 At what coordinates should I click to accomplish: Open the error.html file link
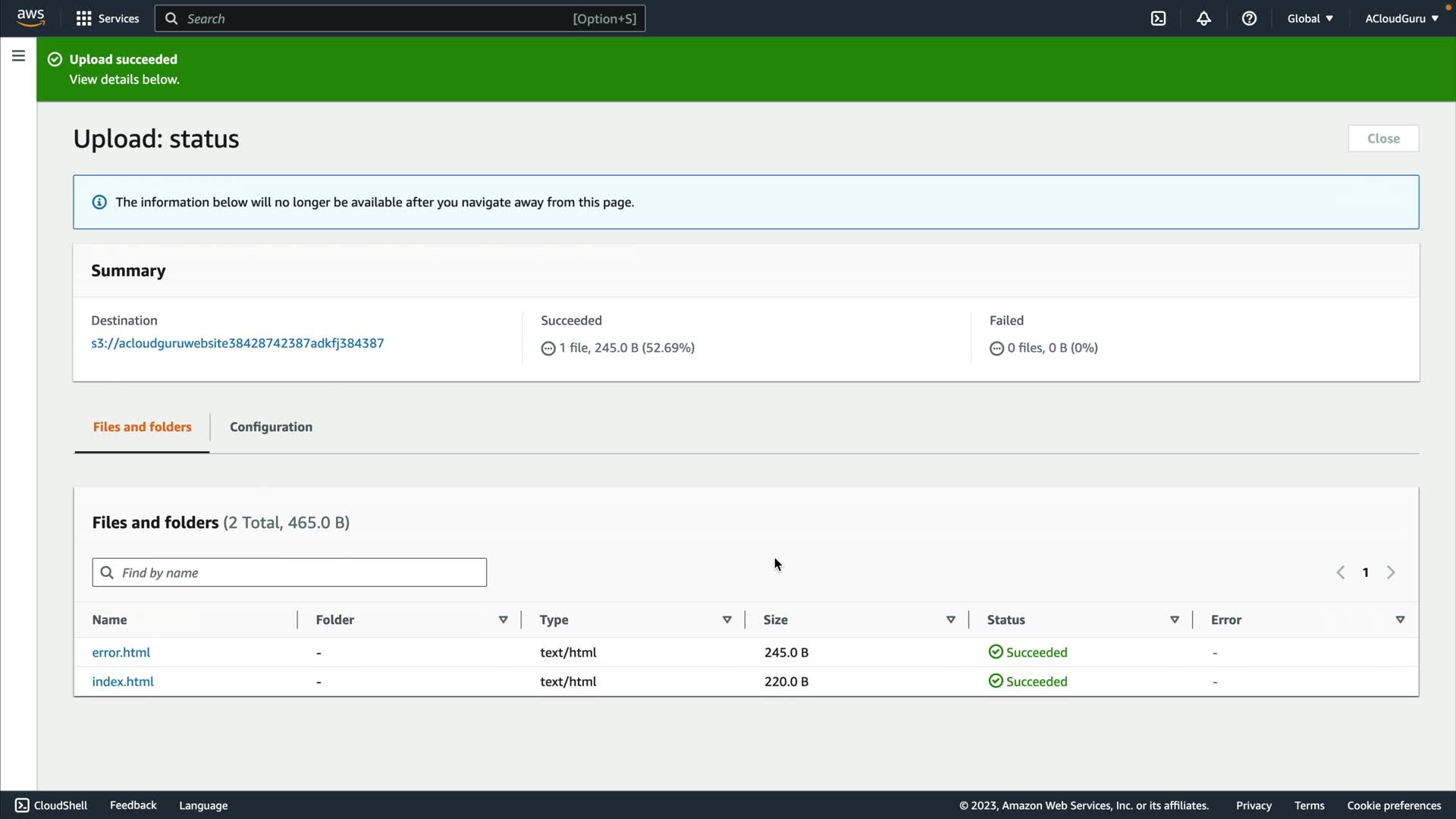click(121, 652)
